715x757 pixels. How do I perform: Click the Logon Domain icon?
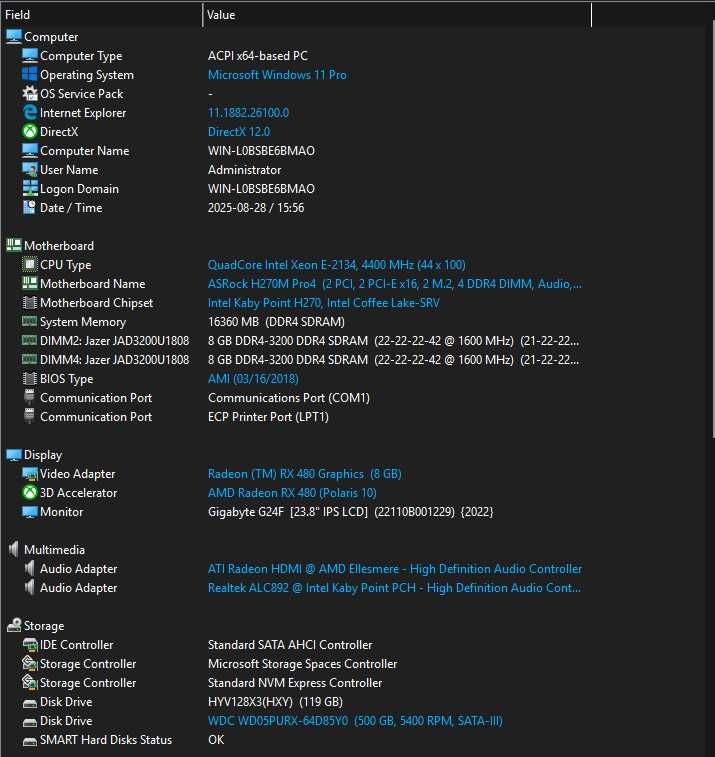[x=29, y=188]
